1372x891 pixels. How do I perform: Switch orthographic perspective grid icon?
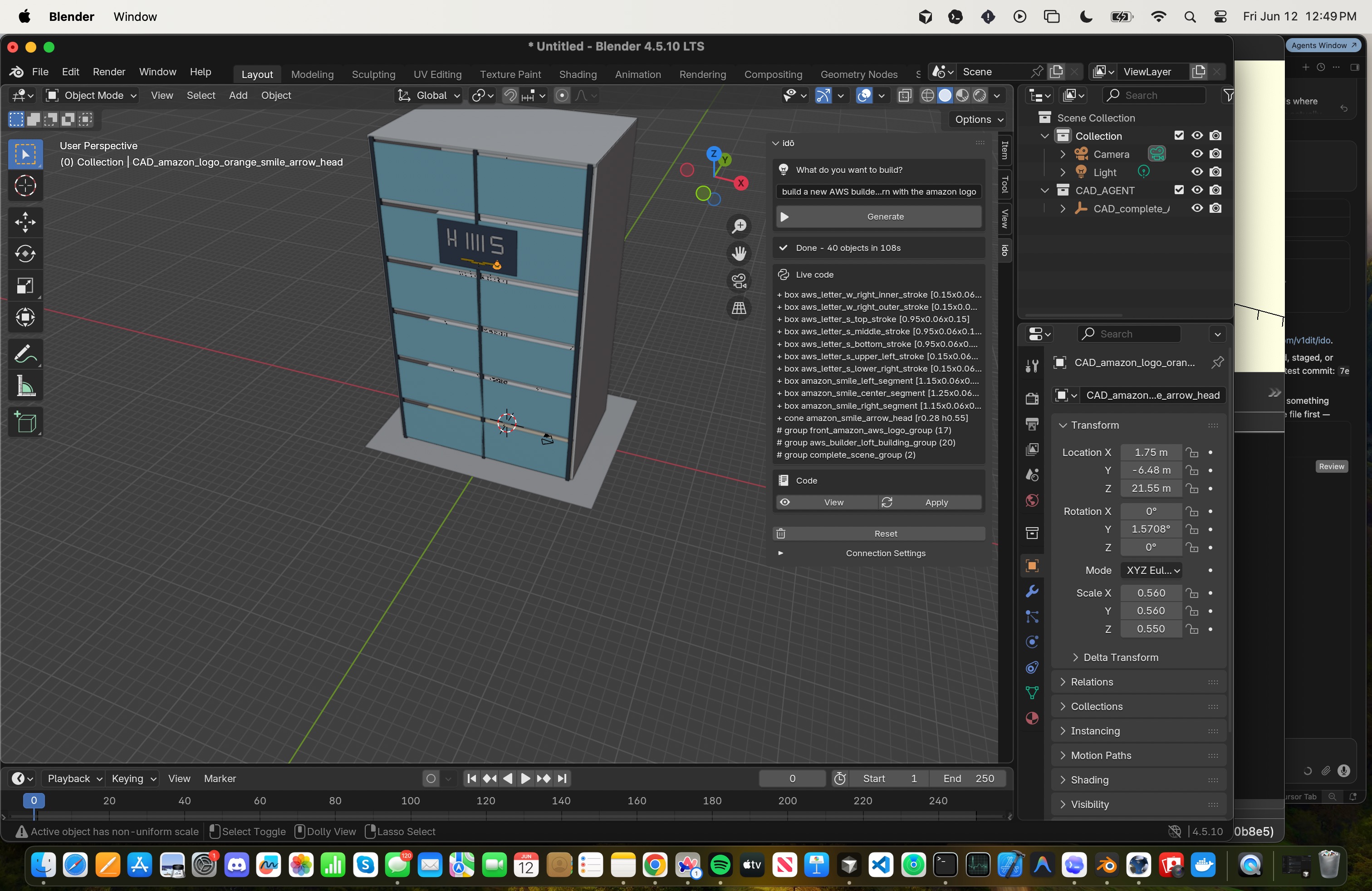click(x=739, y=308)
